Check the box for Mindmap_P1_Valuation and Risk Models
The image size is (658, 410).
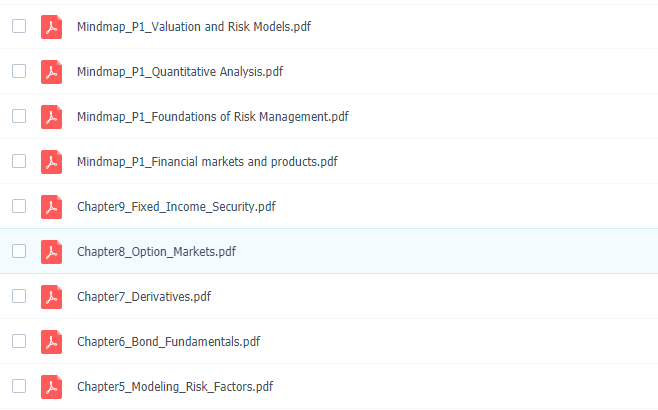(x=19, y=26)
